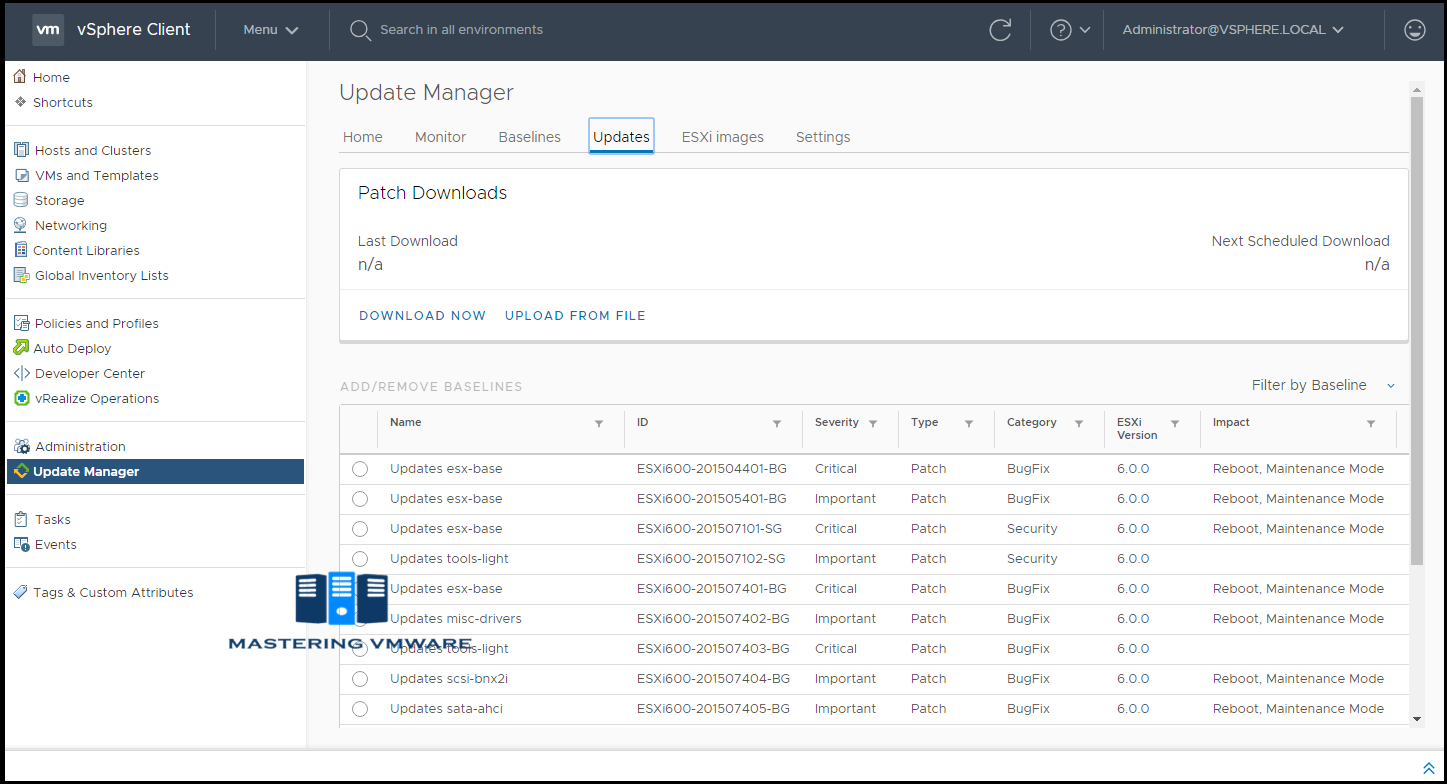1447x784 pixels.
Task: Switch to the Monitor tab
Action: pos(441,137)
